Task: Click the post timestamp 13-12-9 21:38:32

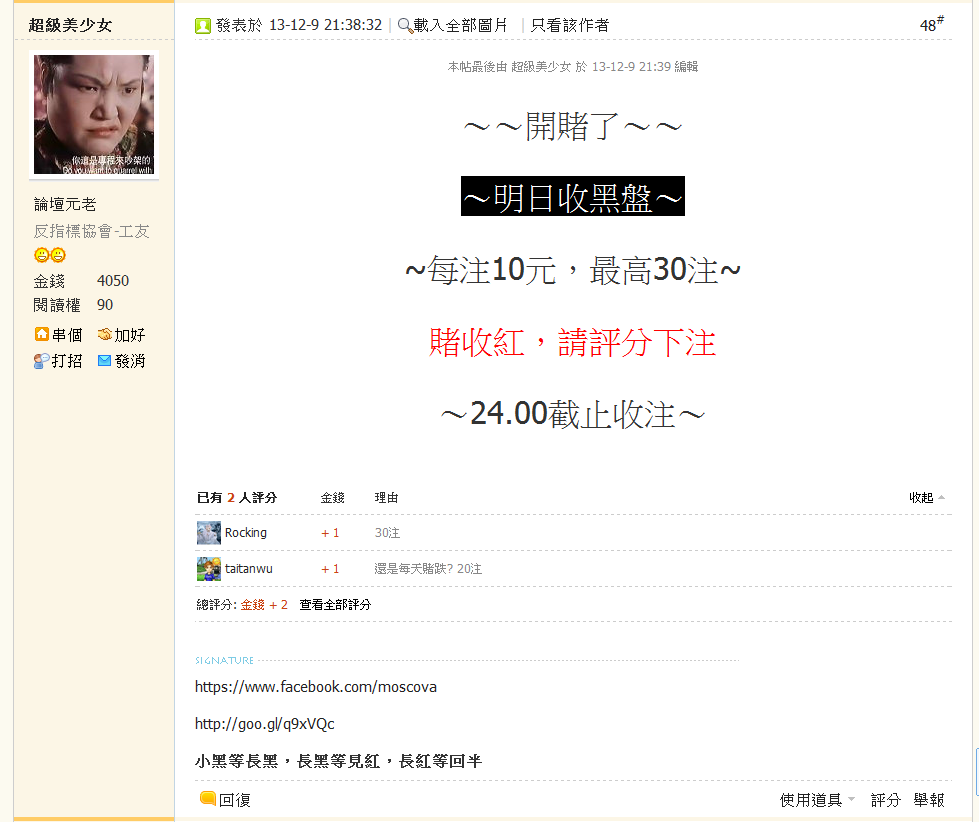Action: (x=325, y=25)
